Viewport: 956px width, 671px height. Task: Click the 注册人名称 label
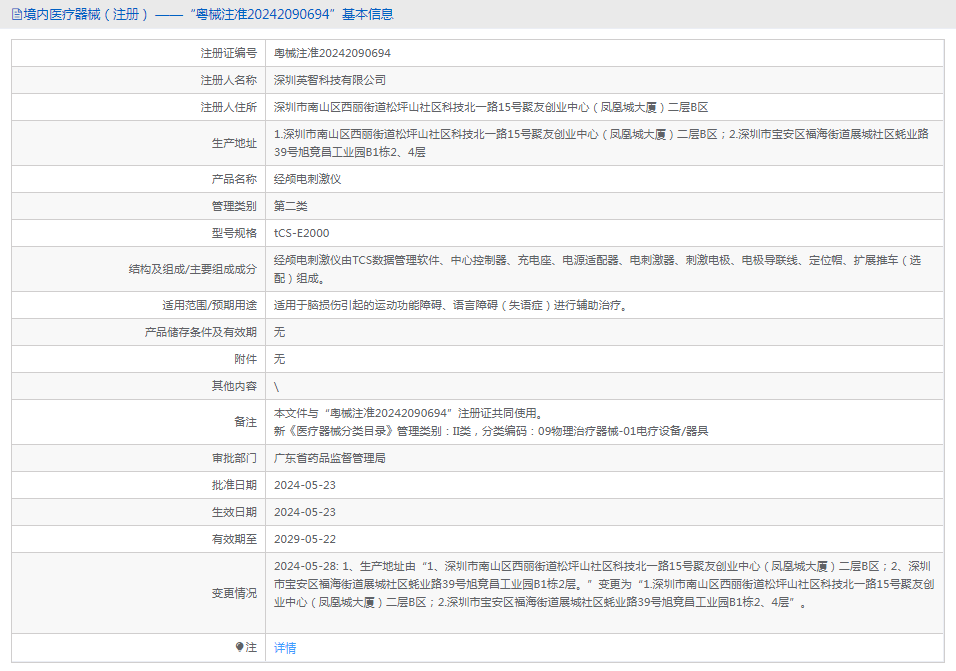[x=229, y=80]
